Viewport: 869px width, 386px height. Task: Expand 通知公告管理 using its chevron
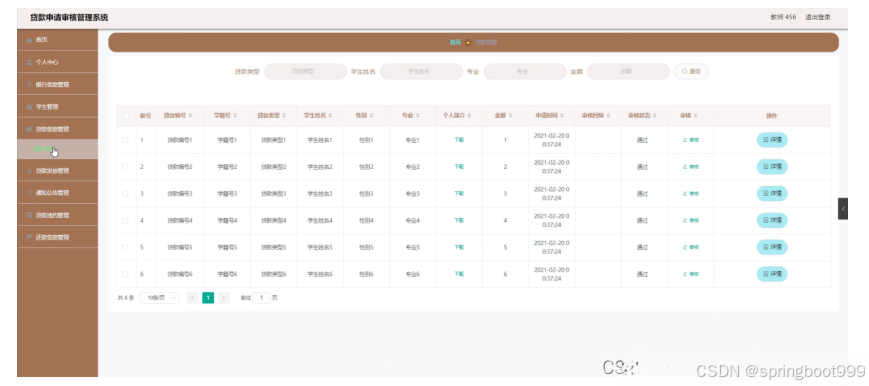point(88,193)
